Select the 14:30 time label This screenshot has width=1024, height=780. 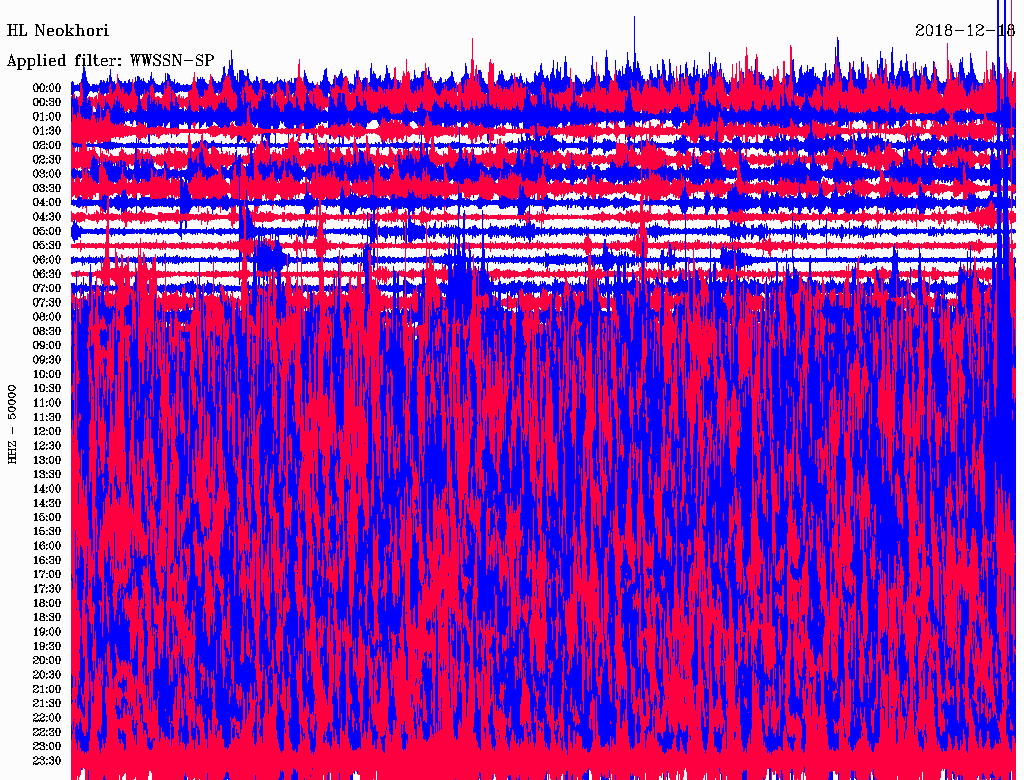coord(47,504)
